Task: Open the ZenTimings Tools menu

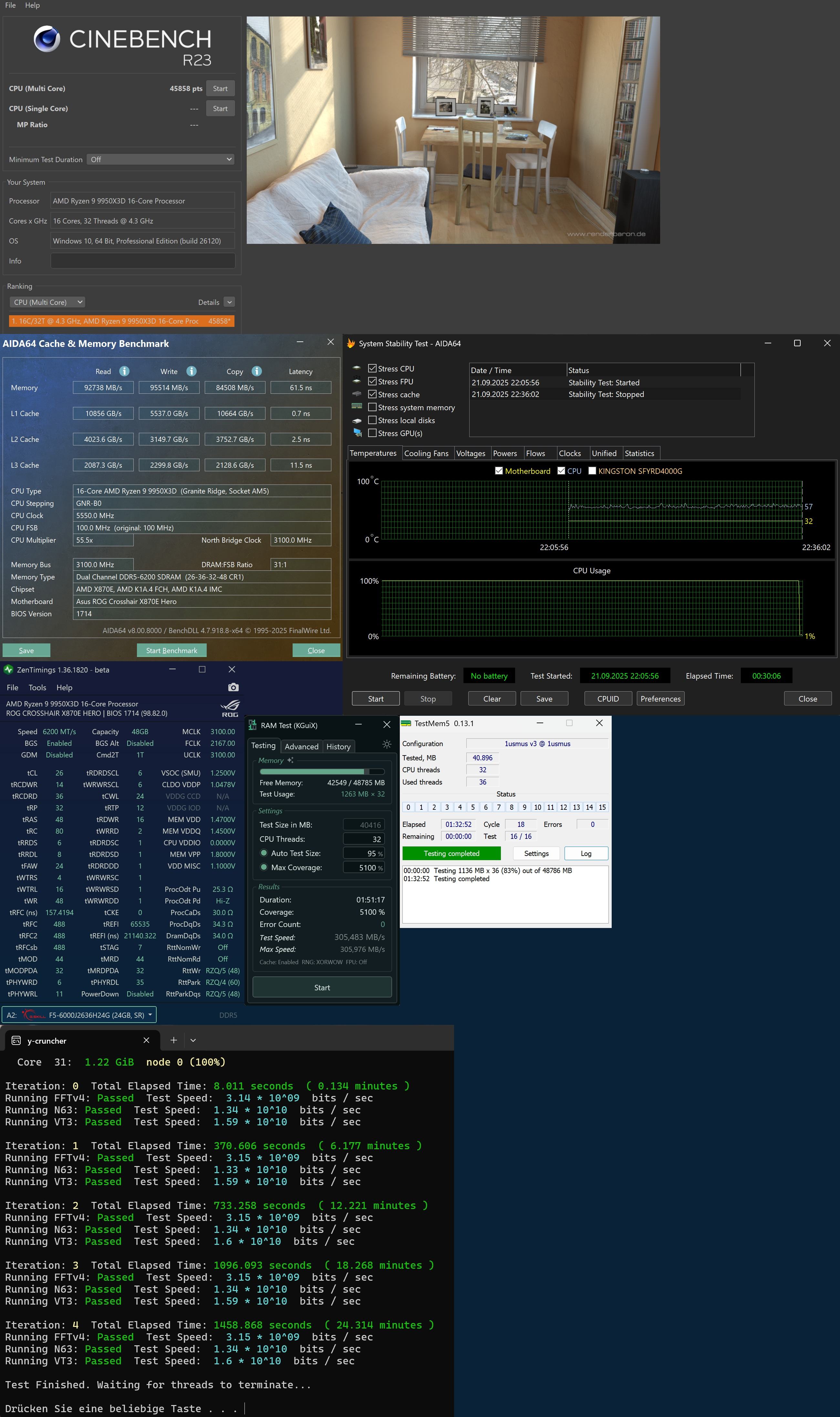Action: pyautogui.click(x=37, y=687)
